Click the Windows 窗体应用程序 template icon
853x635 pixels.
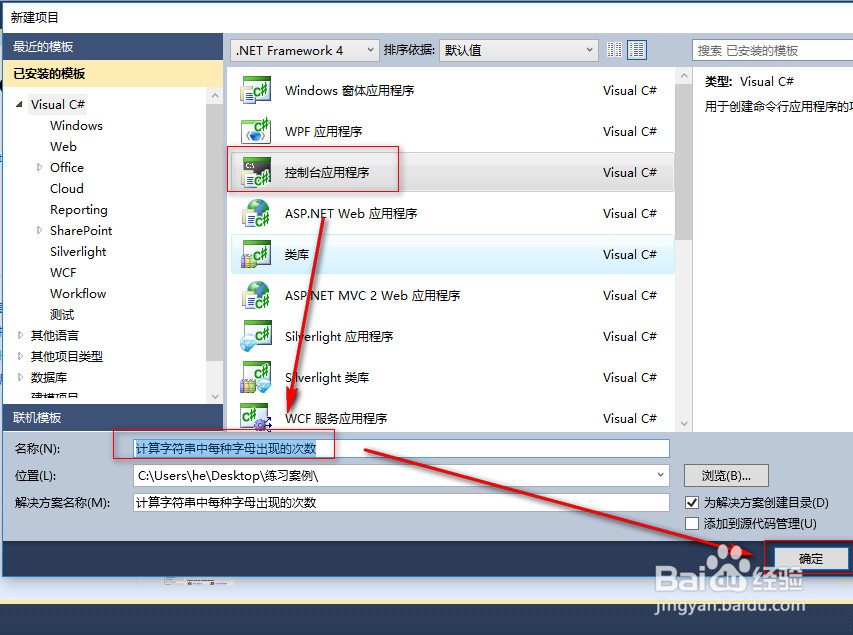(256, 90)
